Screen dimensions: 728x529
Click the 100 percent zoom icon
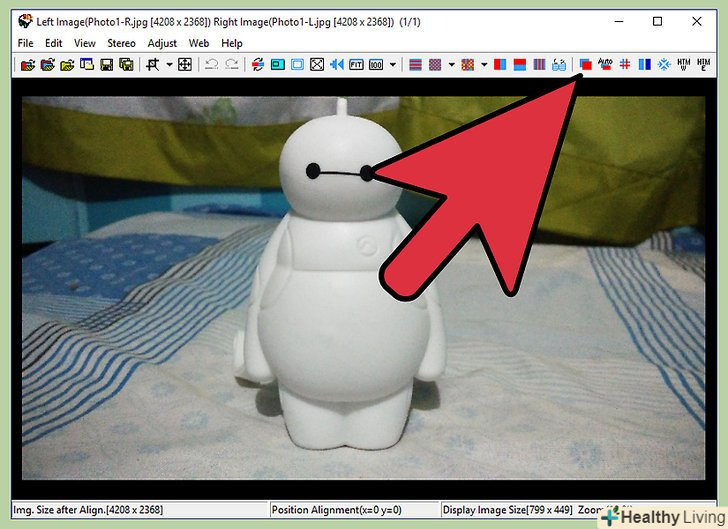point(376,65)
